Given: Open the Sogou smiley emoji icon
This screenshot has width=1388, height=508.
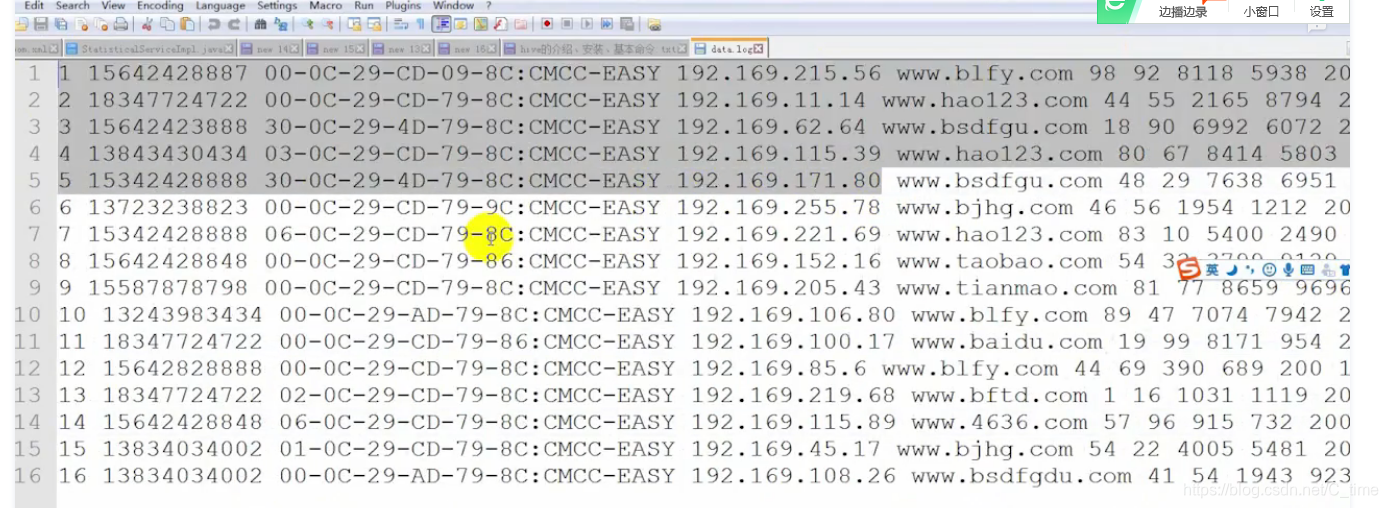Looking at the screenshot, I should tap(1269, 270).
